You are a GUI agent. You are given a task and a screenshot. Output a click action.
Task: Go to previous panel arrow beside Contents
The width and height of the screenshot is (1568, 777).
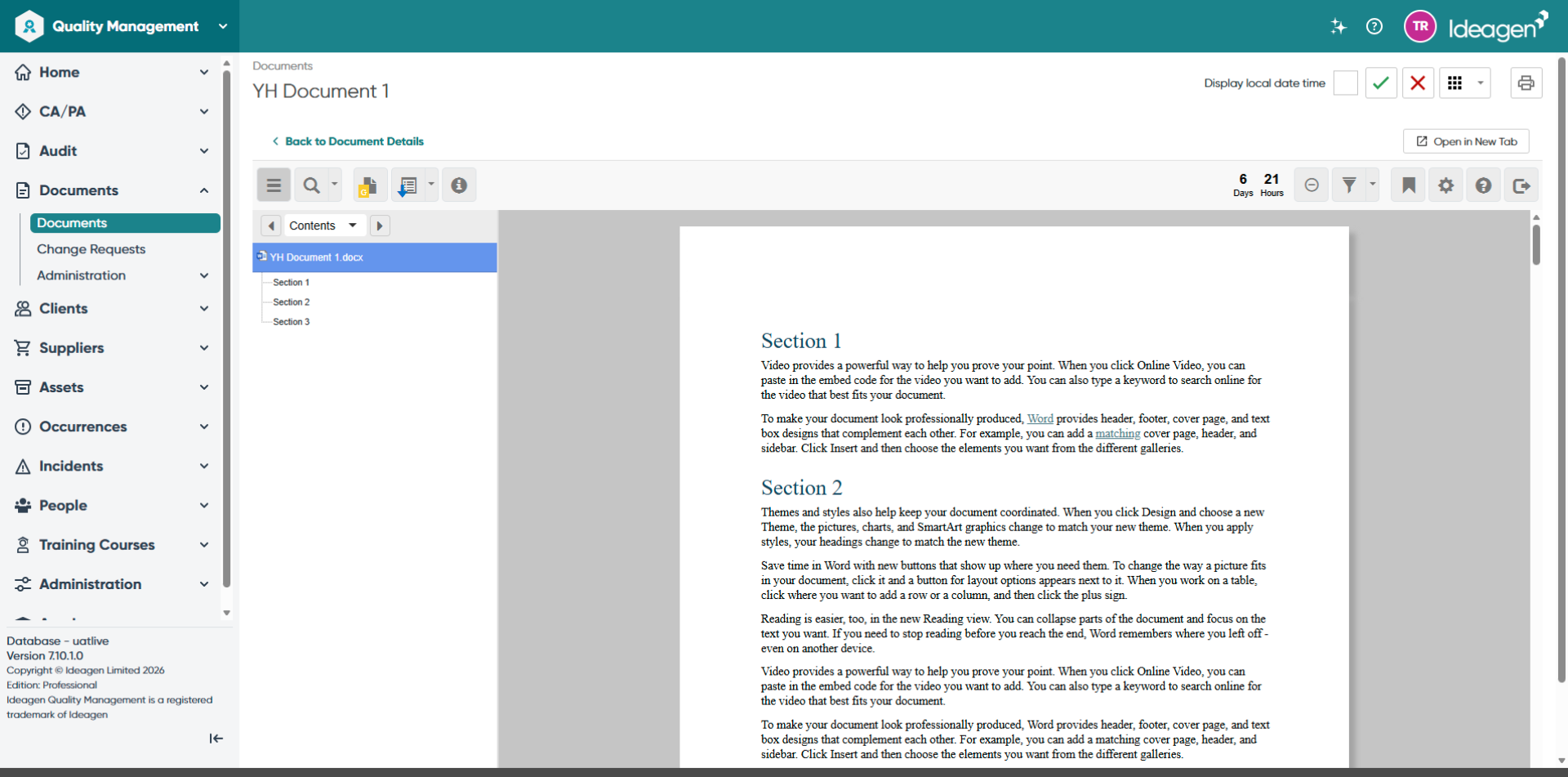[x=271, y=226]
